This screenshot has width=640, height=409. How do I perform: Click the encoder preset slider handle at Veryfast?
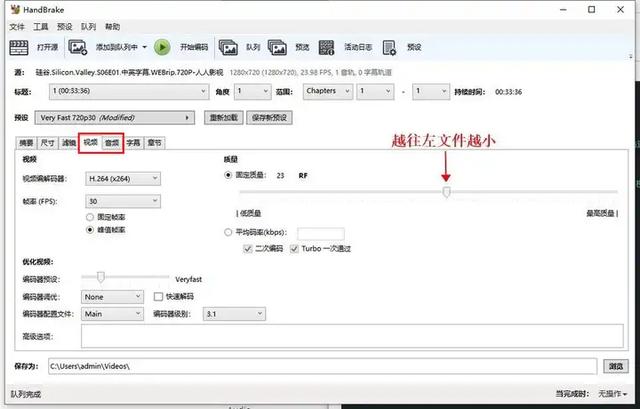click(100, 277)
